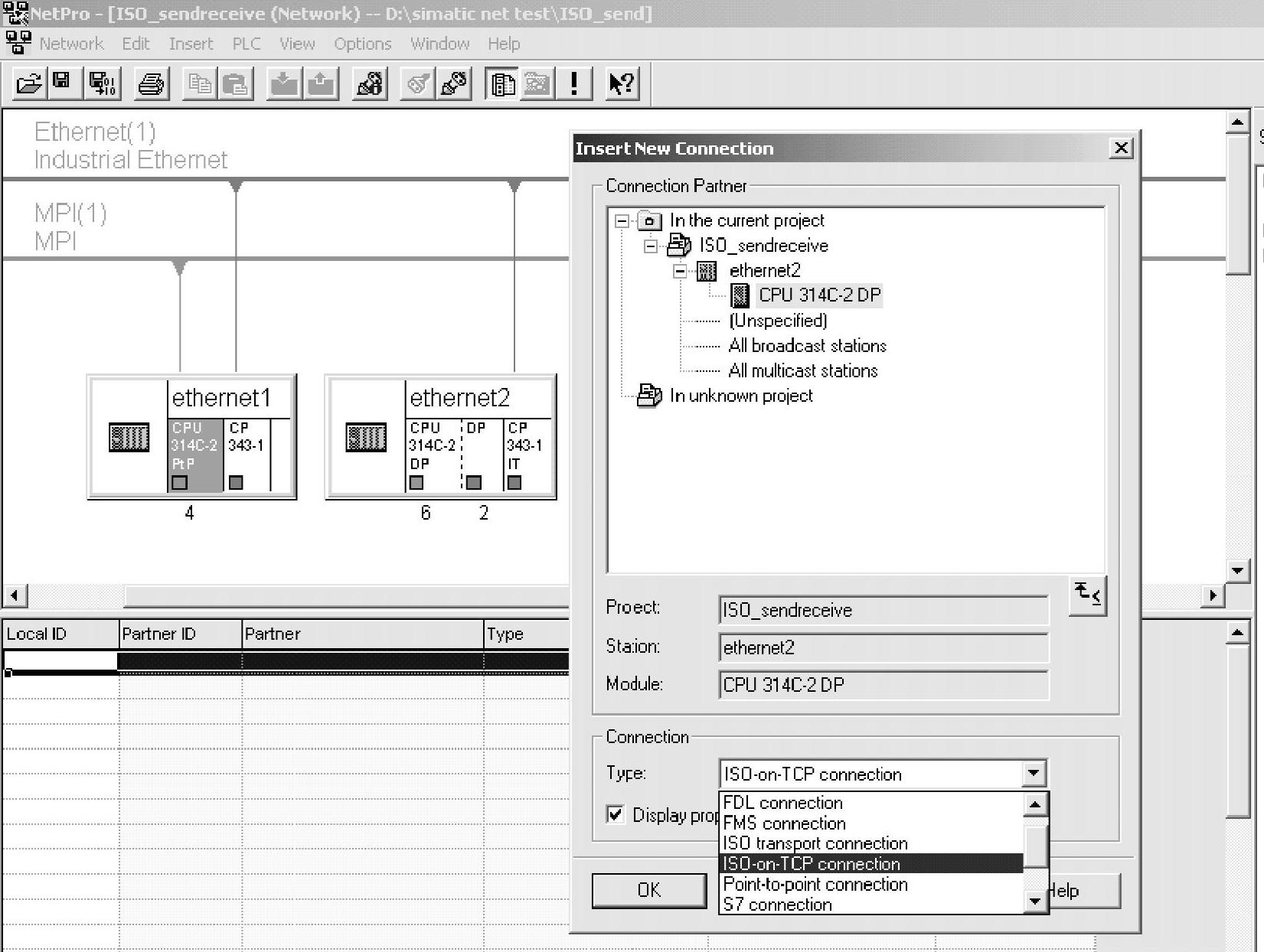Viewport: 1264px width, 952px height.
Task: Click the Copy toolbar icon
Action: click(201, 83)
